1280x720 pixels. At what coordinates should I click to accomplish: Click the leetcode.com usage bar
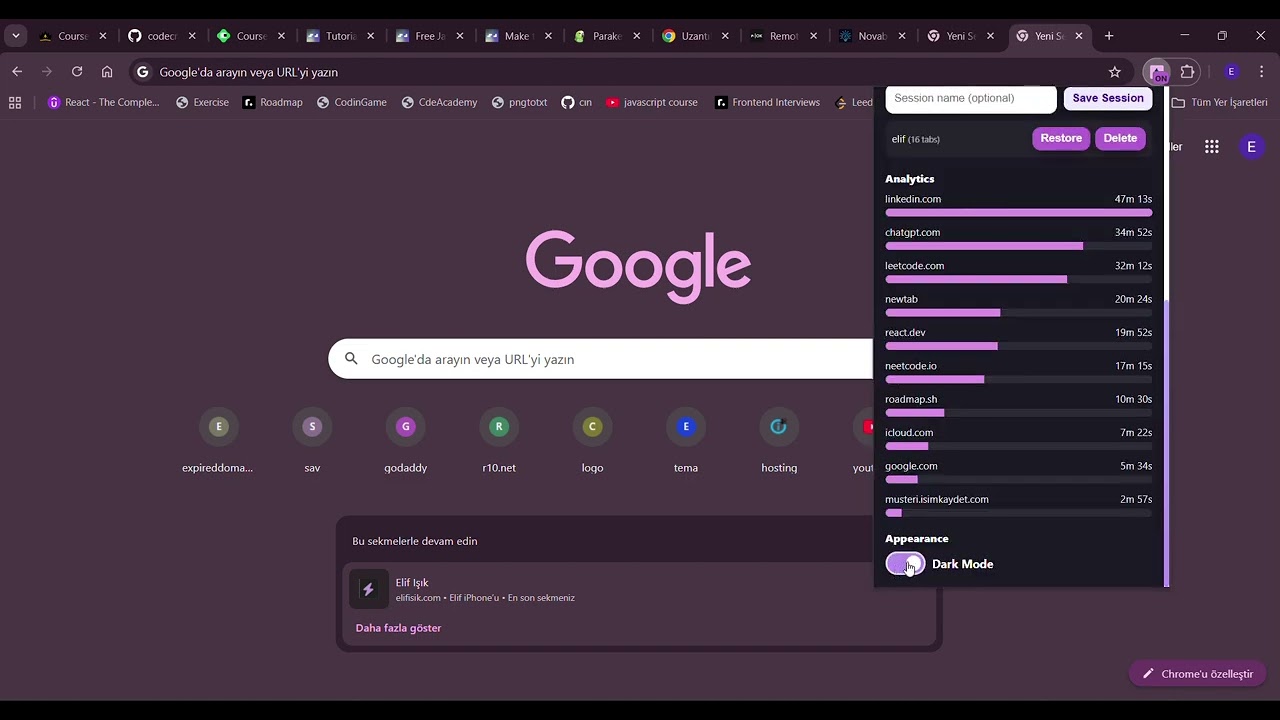(1018, 279)
